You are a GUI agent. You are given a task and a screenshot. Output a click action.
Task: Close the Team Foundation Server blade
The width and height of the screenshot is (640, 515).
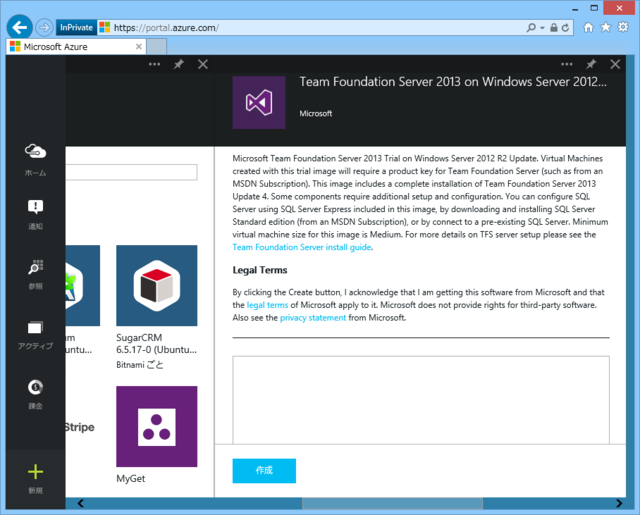coord(615,64)
